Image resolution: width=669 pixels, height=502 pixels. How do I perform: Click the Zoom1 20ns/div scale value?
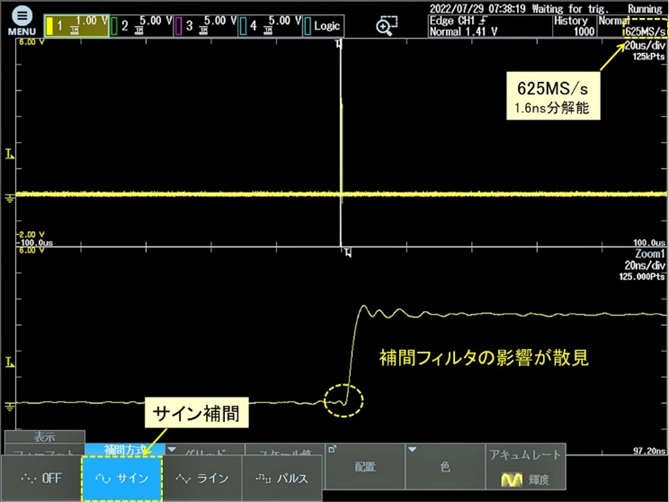coord(645,265)
